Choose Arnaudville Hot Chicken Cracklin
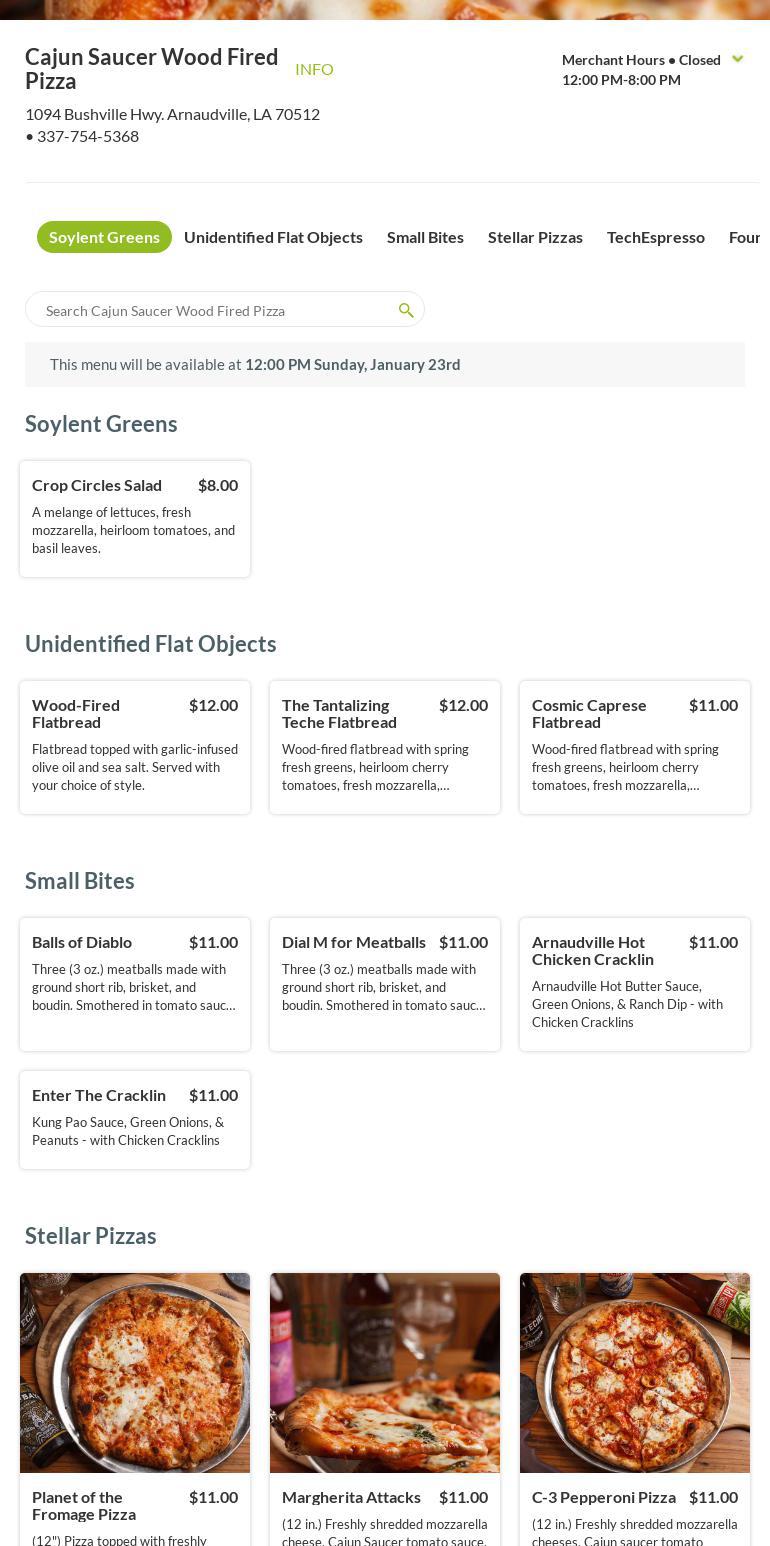This screenshot has height=1546, width=770. 635,984
